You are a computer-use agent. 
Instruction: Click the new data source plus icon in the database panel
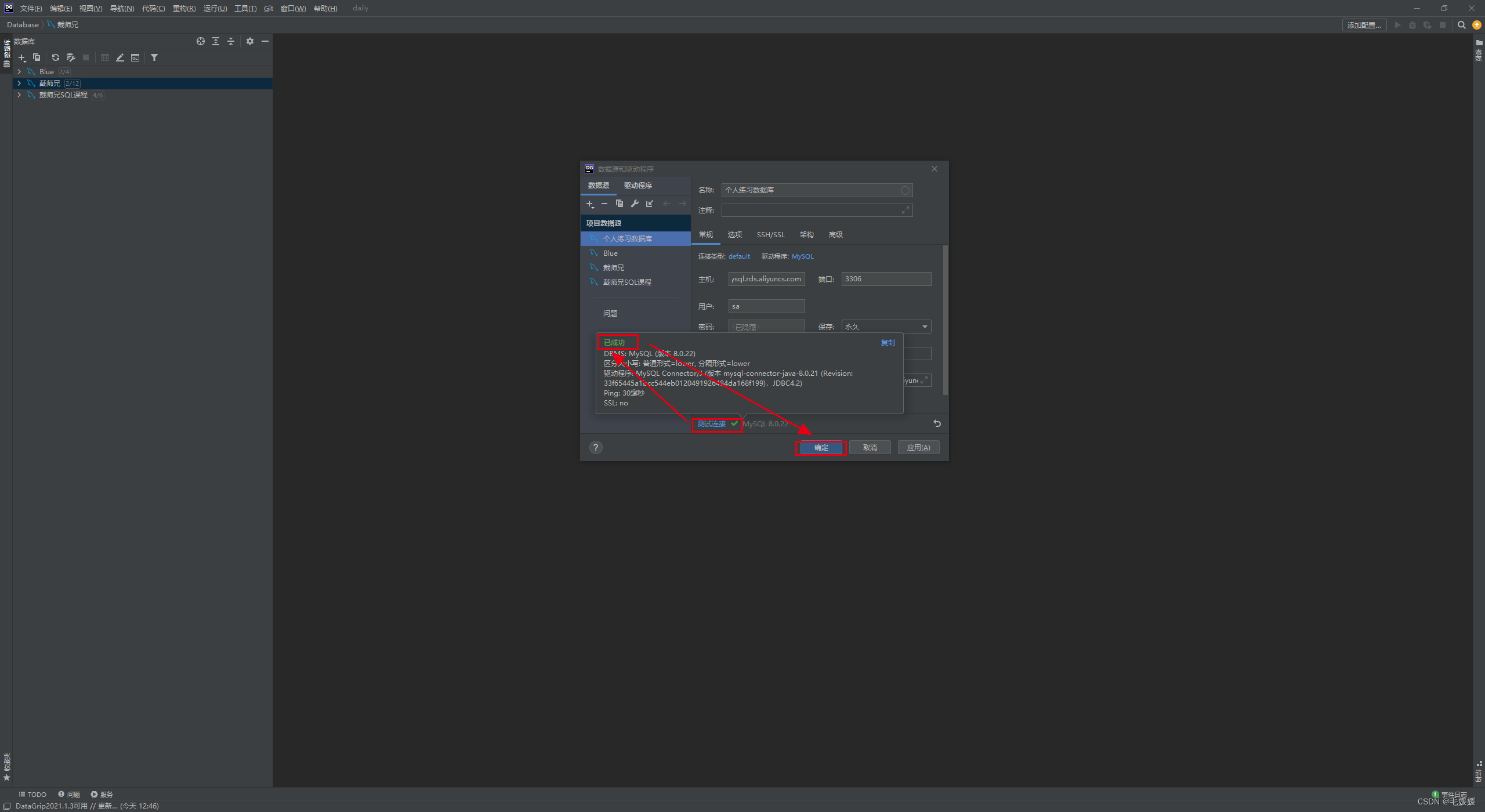click(22, 57)
